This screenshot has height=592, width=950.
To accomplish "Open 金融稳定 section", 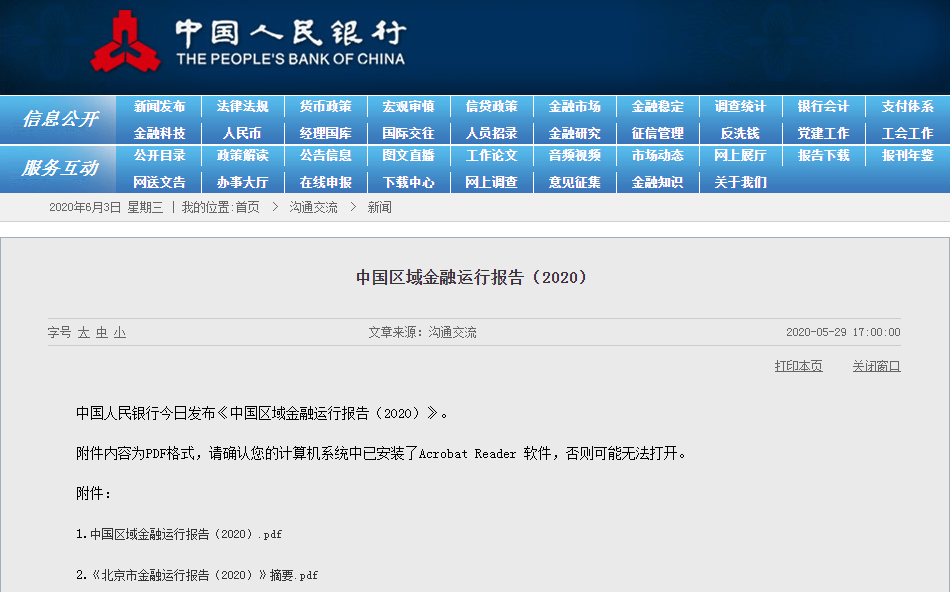I will [x=657, y=107].
